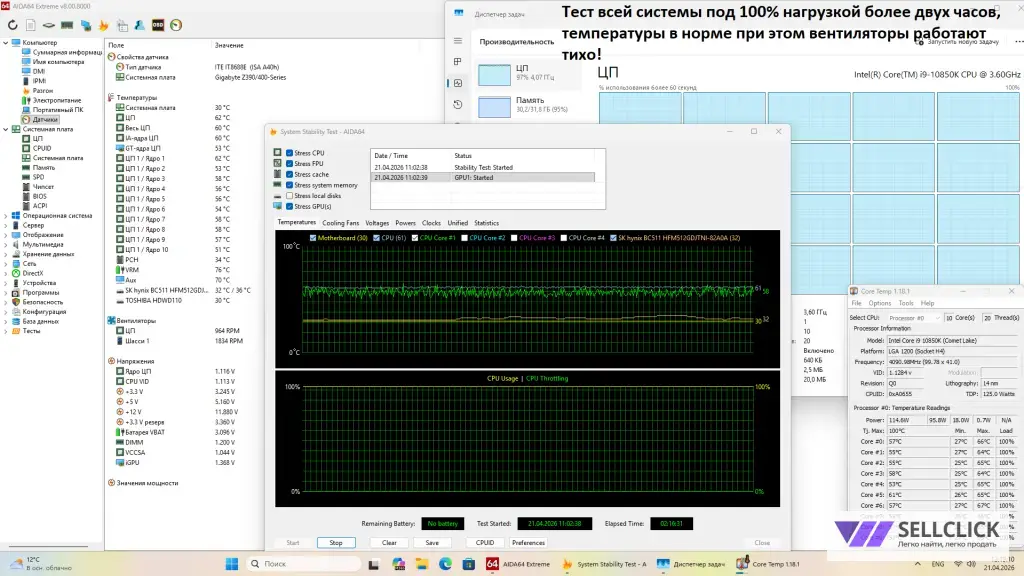Select the Memory graph thumbnail in Task Manager

[x=494, y=106]
